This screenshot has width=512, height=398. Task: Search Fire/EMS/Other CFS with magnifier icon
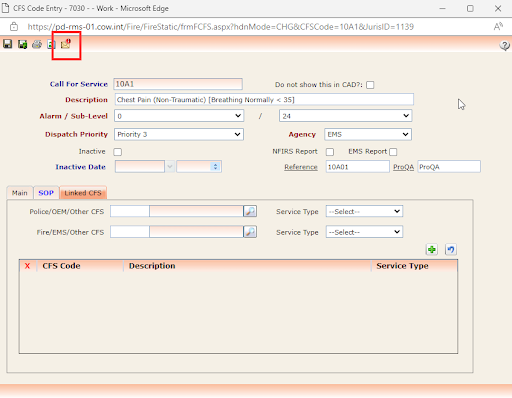(x=250, y=232)
